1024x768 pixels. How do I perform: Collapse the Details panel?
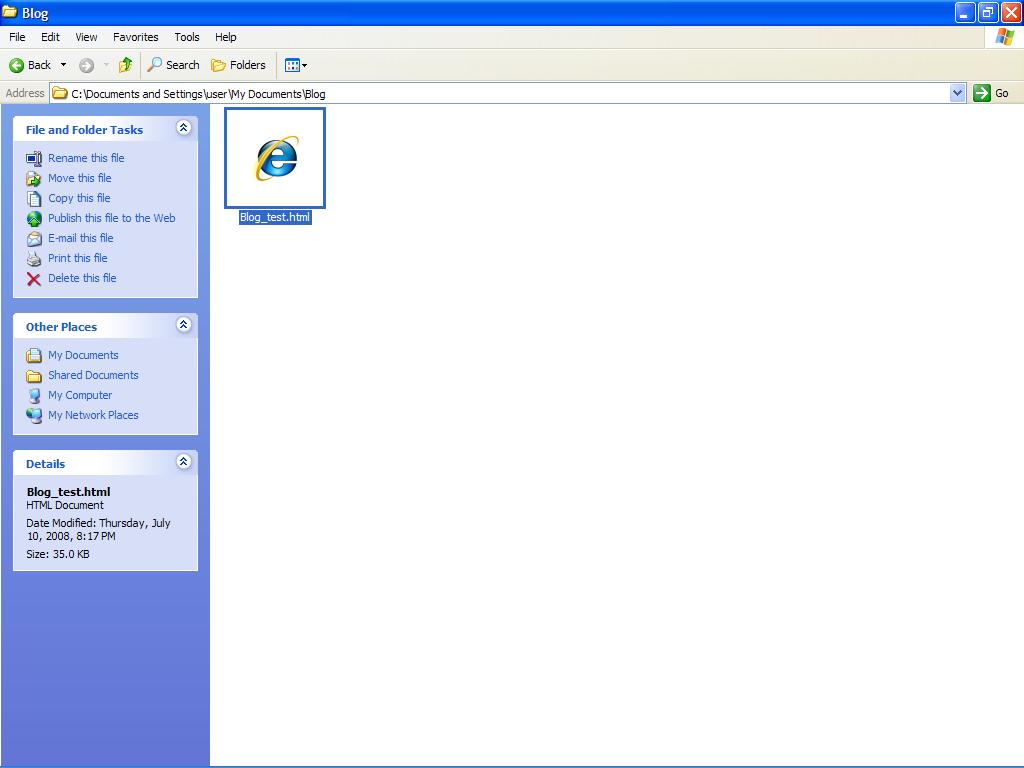point(184,462)
